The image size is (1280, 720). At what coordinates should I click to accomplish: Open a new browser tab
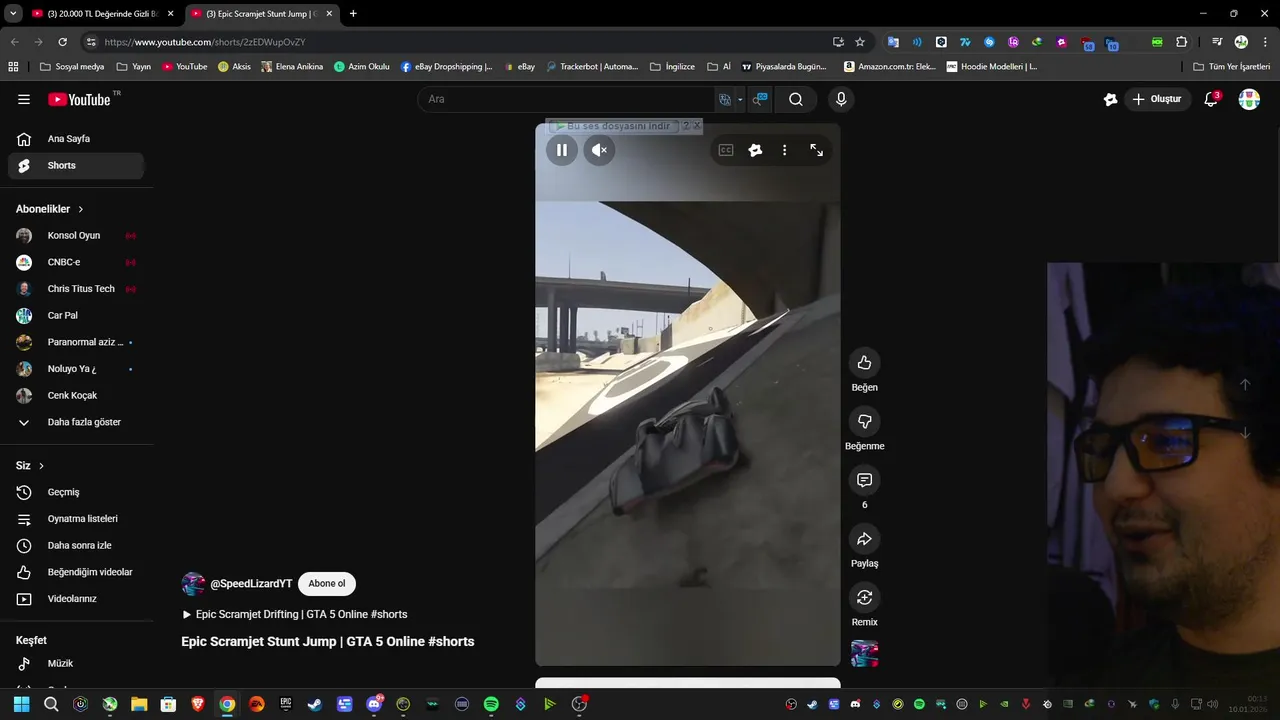click(353, 14)
